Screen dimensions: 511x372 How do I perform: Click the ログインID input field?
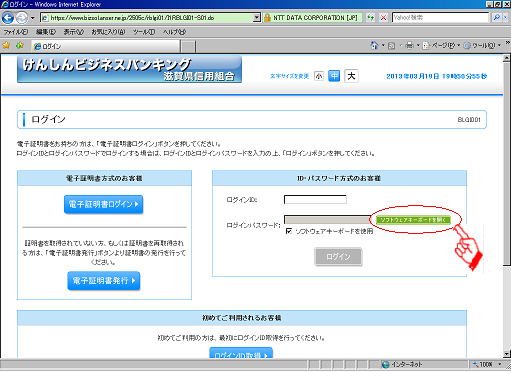coord(315,200)
